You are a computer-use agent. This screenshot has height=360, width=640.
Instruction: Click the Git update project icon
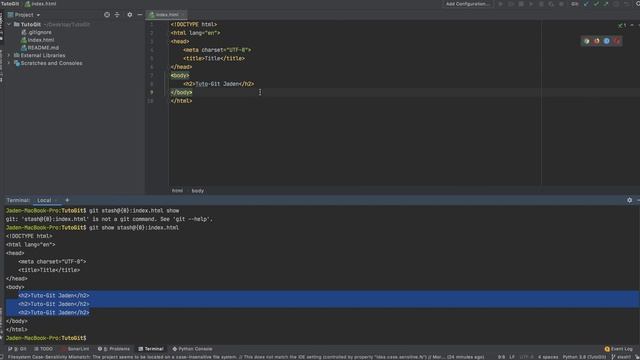[x=587, y=4]
